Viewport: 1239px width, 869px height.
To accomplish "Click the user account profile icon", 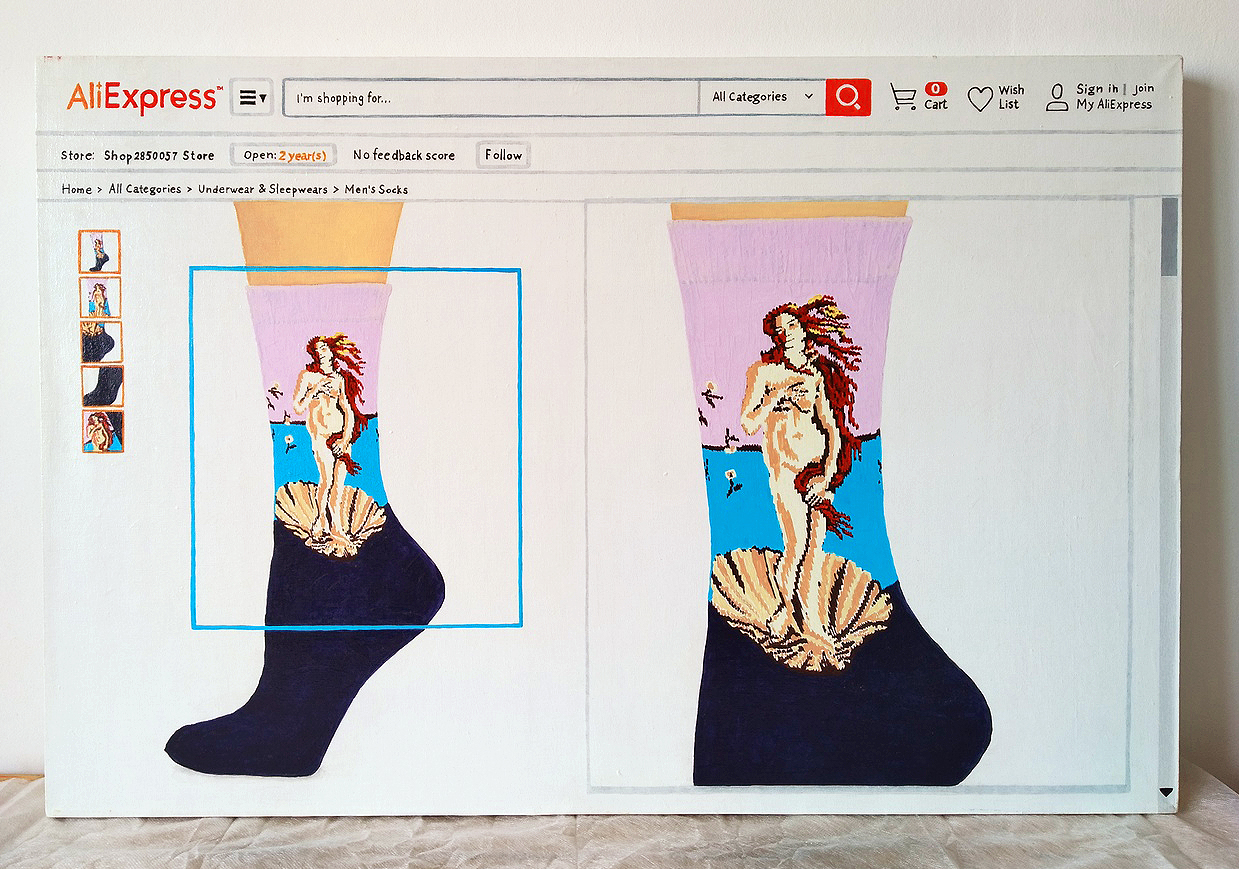I will (x=1057, y=97).
